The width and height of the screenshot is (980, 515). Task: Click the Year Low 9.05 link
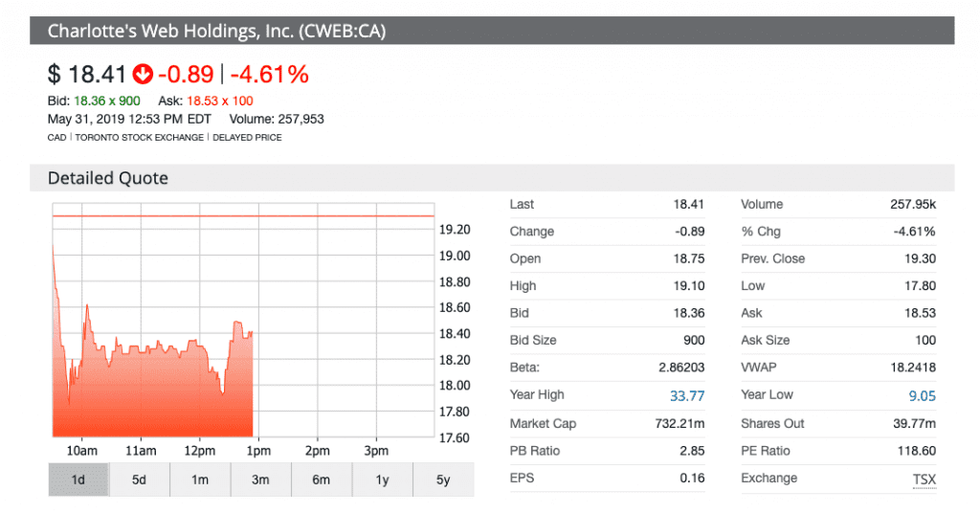click(922, 396)
